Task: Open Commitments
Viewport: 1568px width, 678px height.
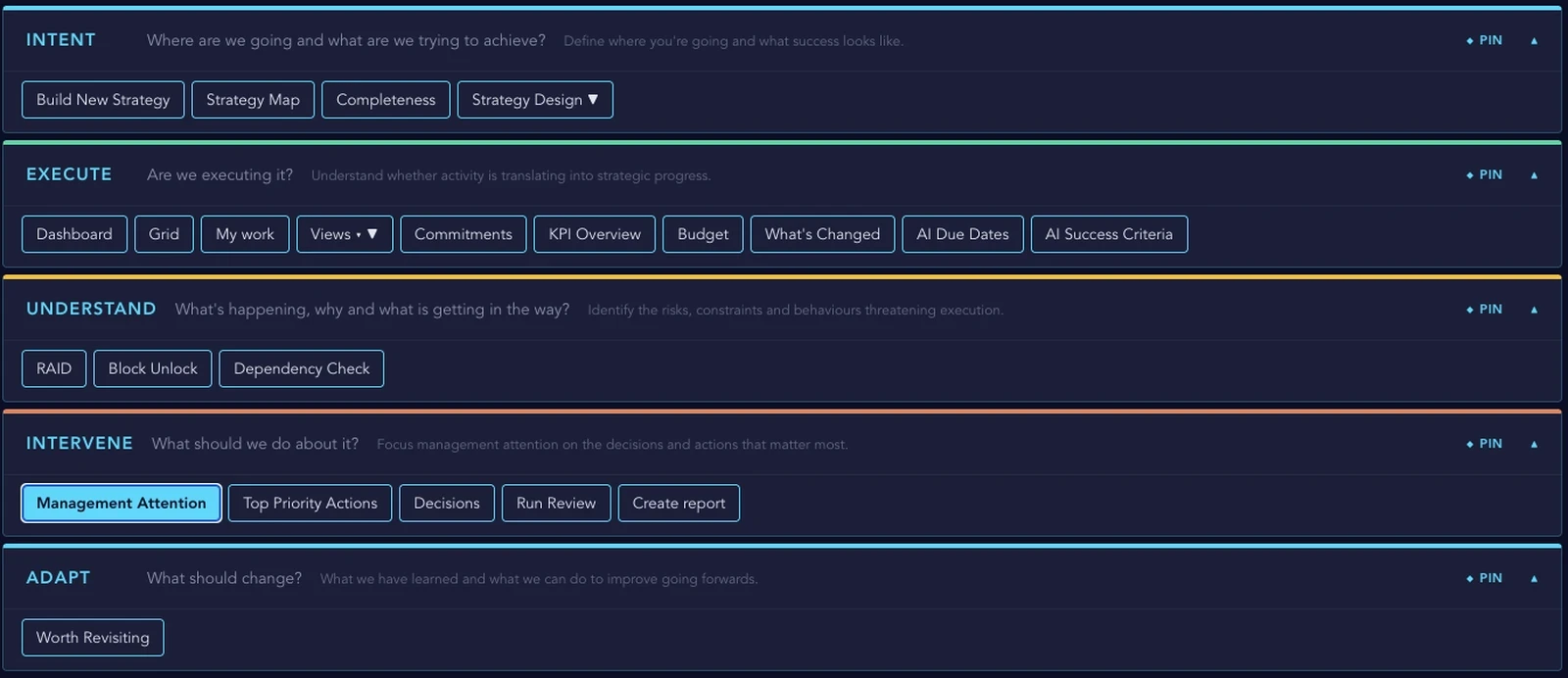Action: click(x=464, y=234)
